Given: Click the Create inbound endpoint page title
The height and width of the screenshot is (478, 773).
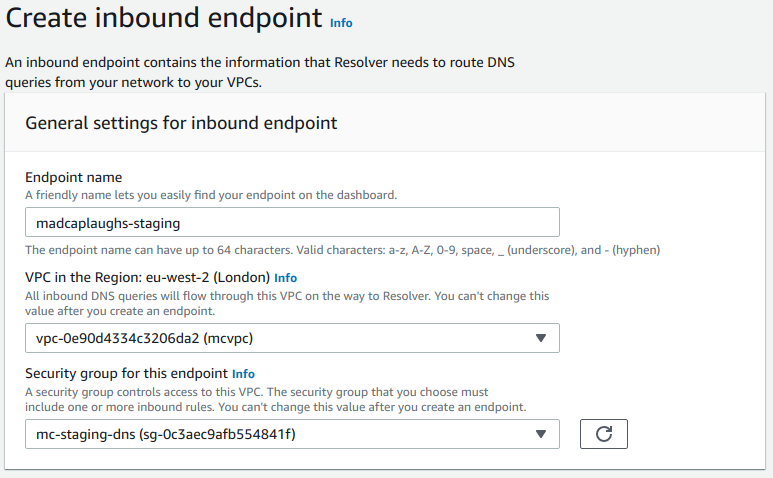Looking at the screenshot, I should [164, 18].
